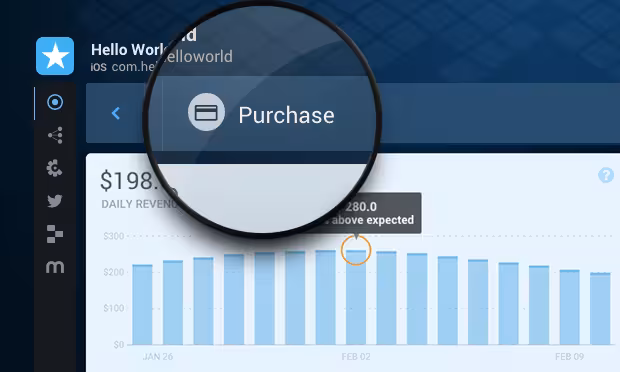
Task: Click the help question mark icon
Action: pos(605,175)
